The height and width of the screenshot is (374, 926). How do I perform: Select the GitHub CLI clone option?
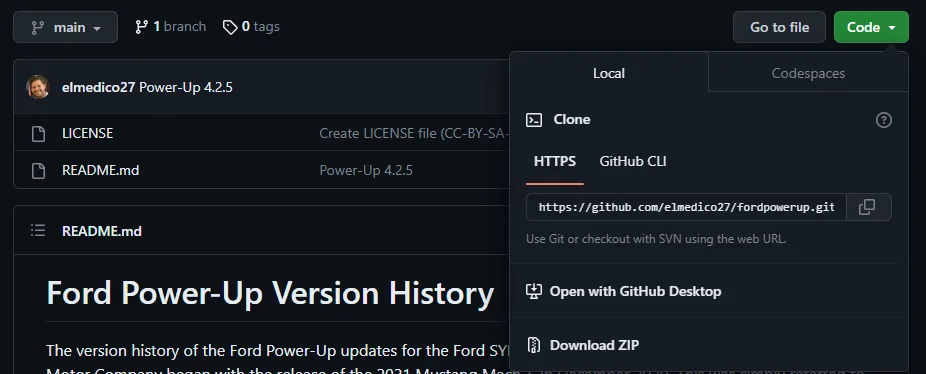(x=632, y=161)
